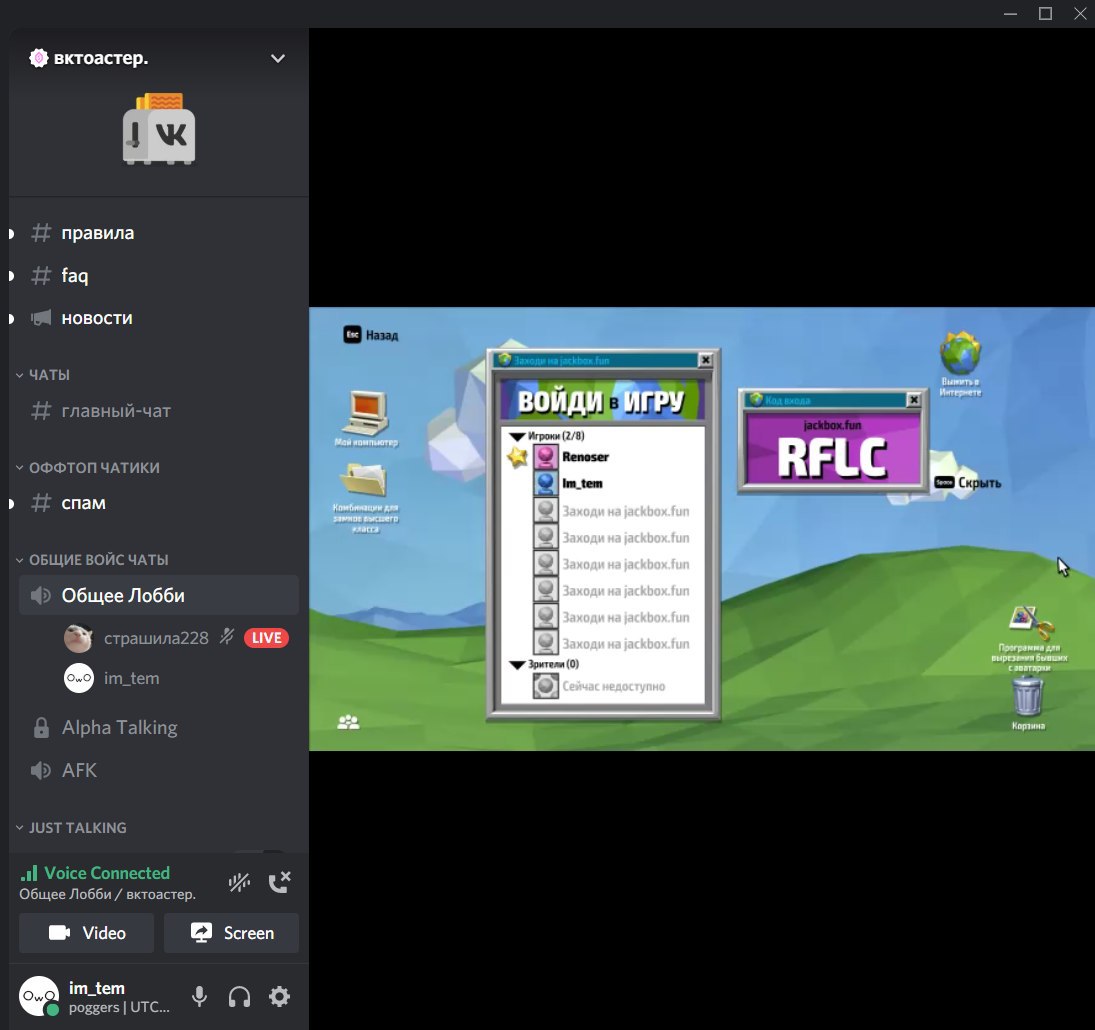Click the Esc key icon in stream
This screenshot has height=1030, width=1095.
coord(353,334)
